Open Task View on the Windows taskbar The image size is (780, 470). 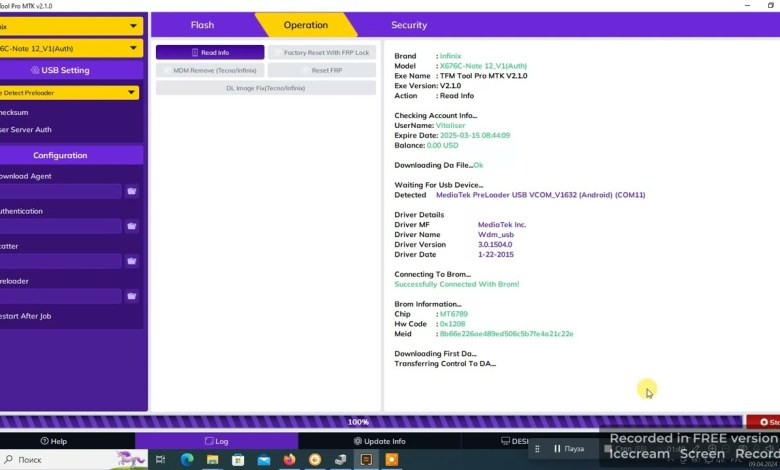(160, 460)
